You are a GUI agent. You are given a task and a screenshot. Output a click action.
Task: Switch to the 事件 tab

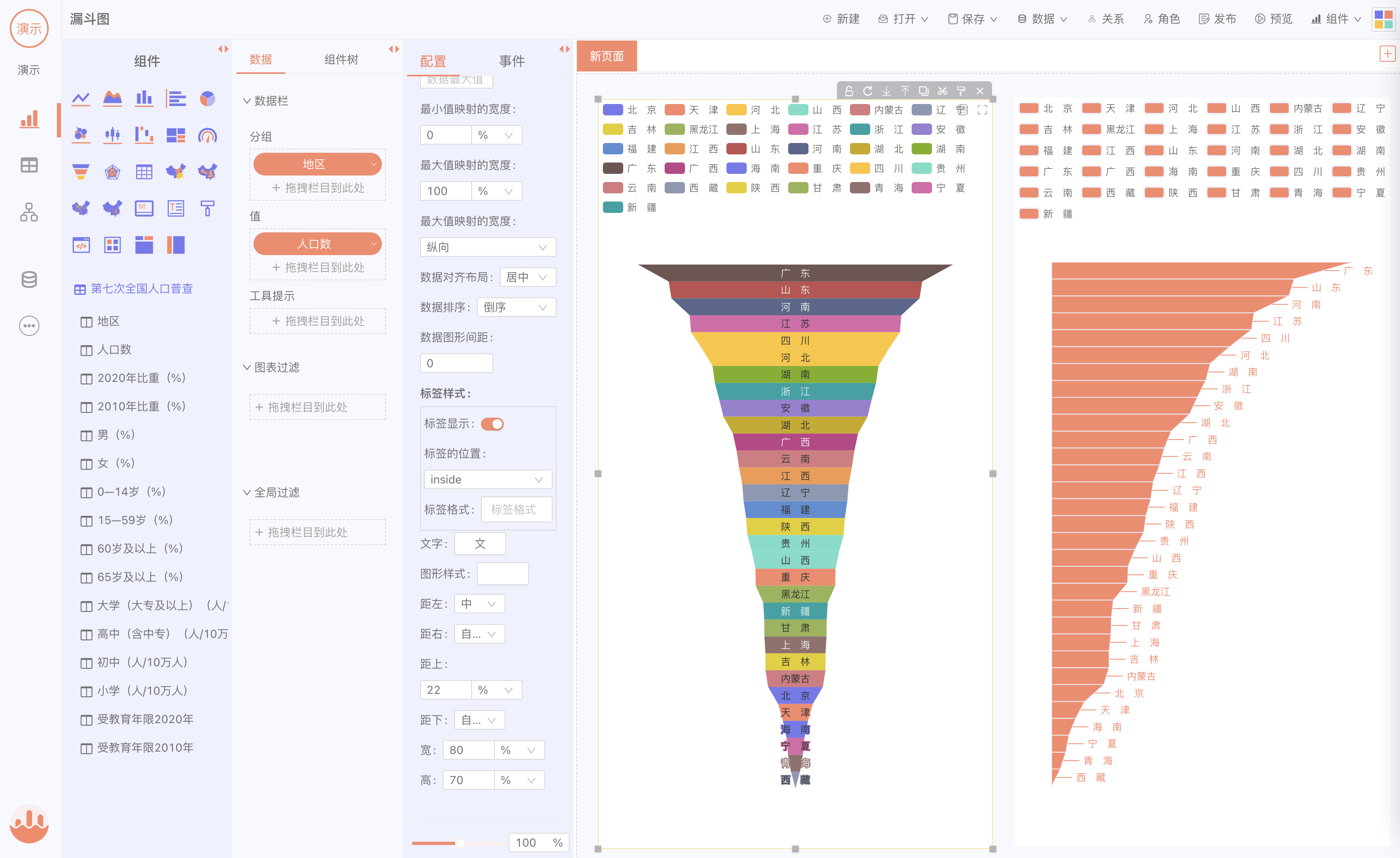click(511, 61)
